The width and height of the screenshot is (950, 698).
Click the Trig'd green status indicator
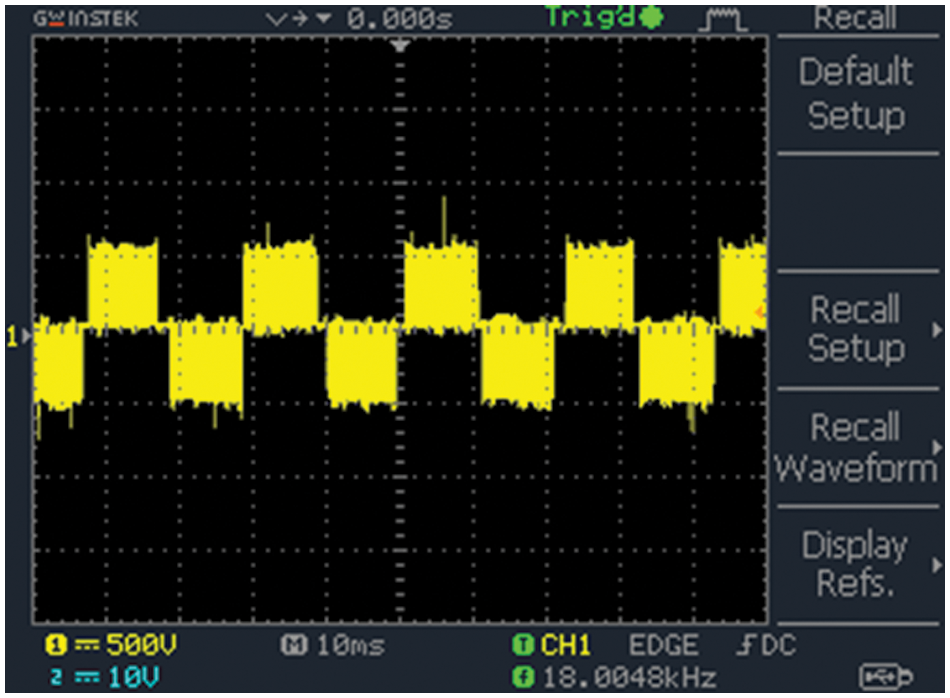pos(604,17)
